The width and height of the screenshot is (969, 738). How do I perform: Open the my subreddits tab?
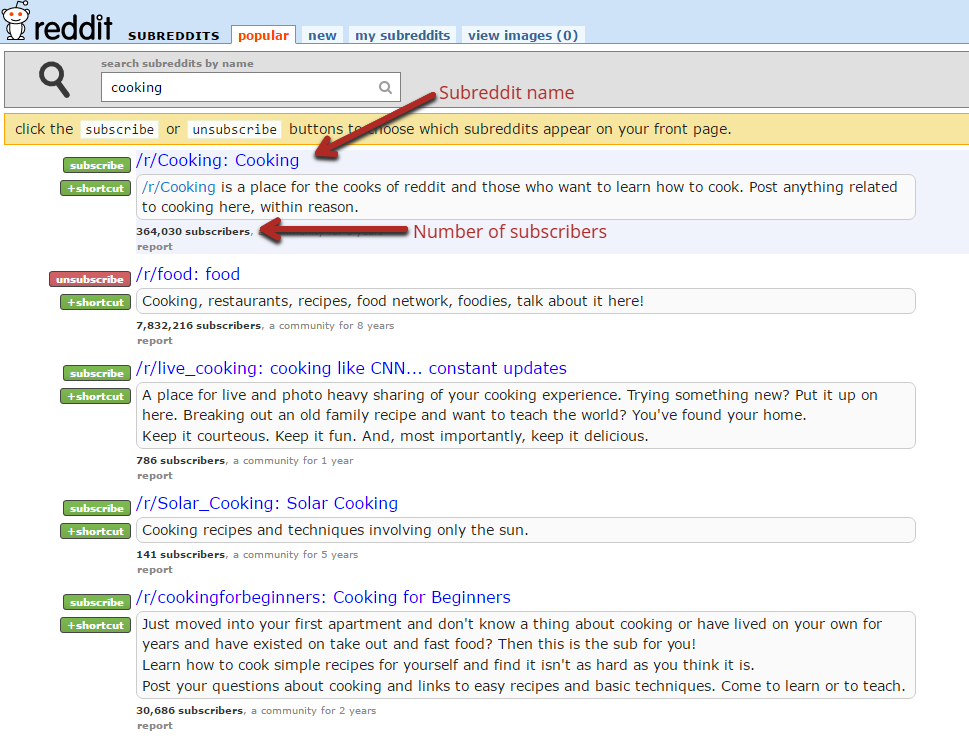click(402, 35)
